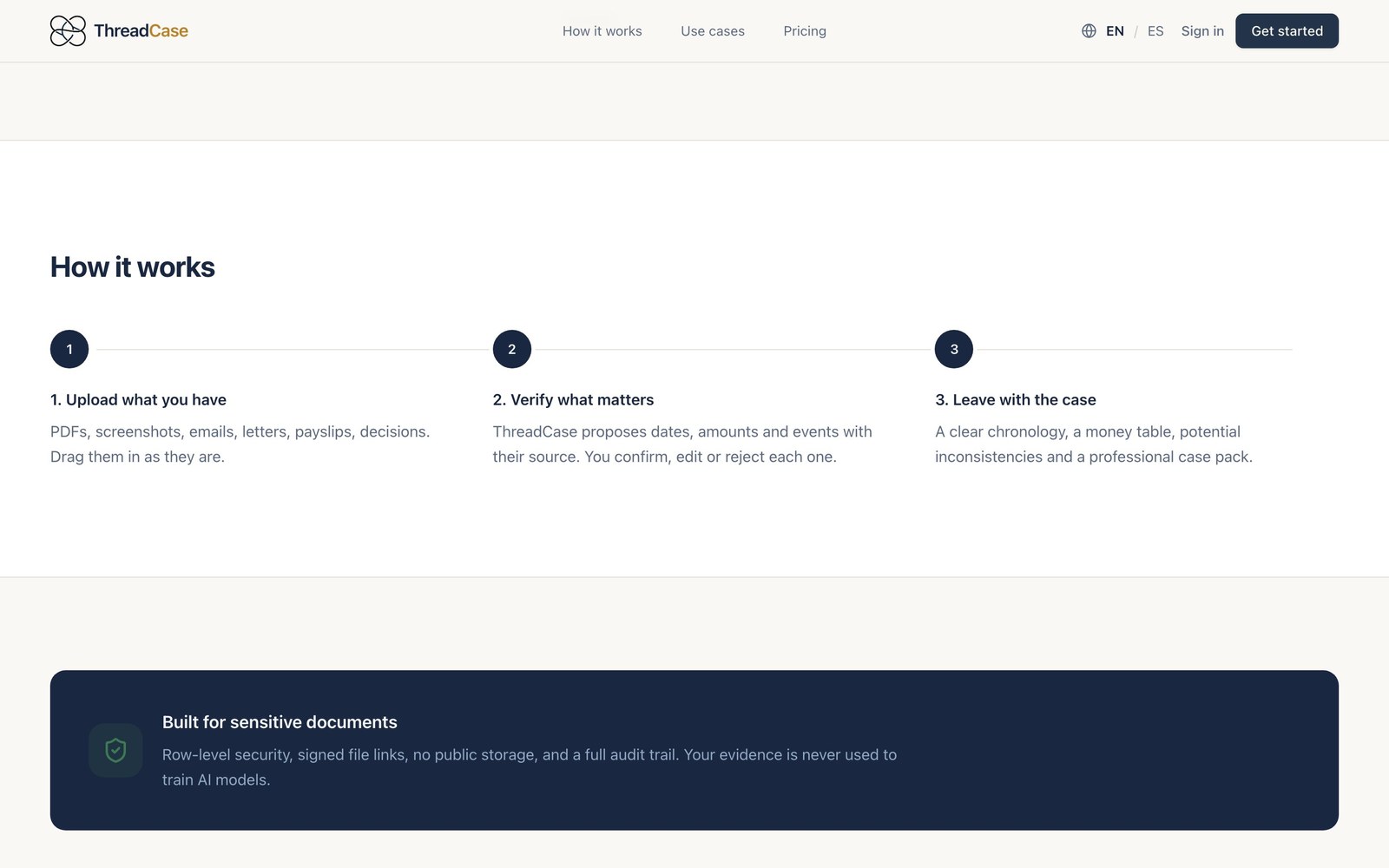Image resolution: width=1389 pixels, height=868 pixels.
Task: Click the 'PDFs, screenshots, emails' description text
Action: point(240,444)
